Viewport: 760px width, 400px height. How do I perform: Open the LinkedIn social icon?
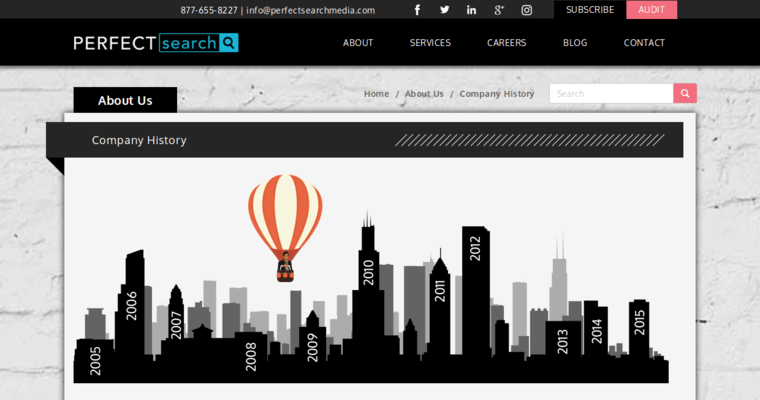click(x=471, y=10)
